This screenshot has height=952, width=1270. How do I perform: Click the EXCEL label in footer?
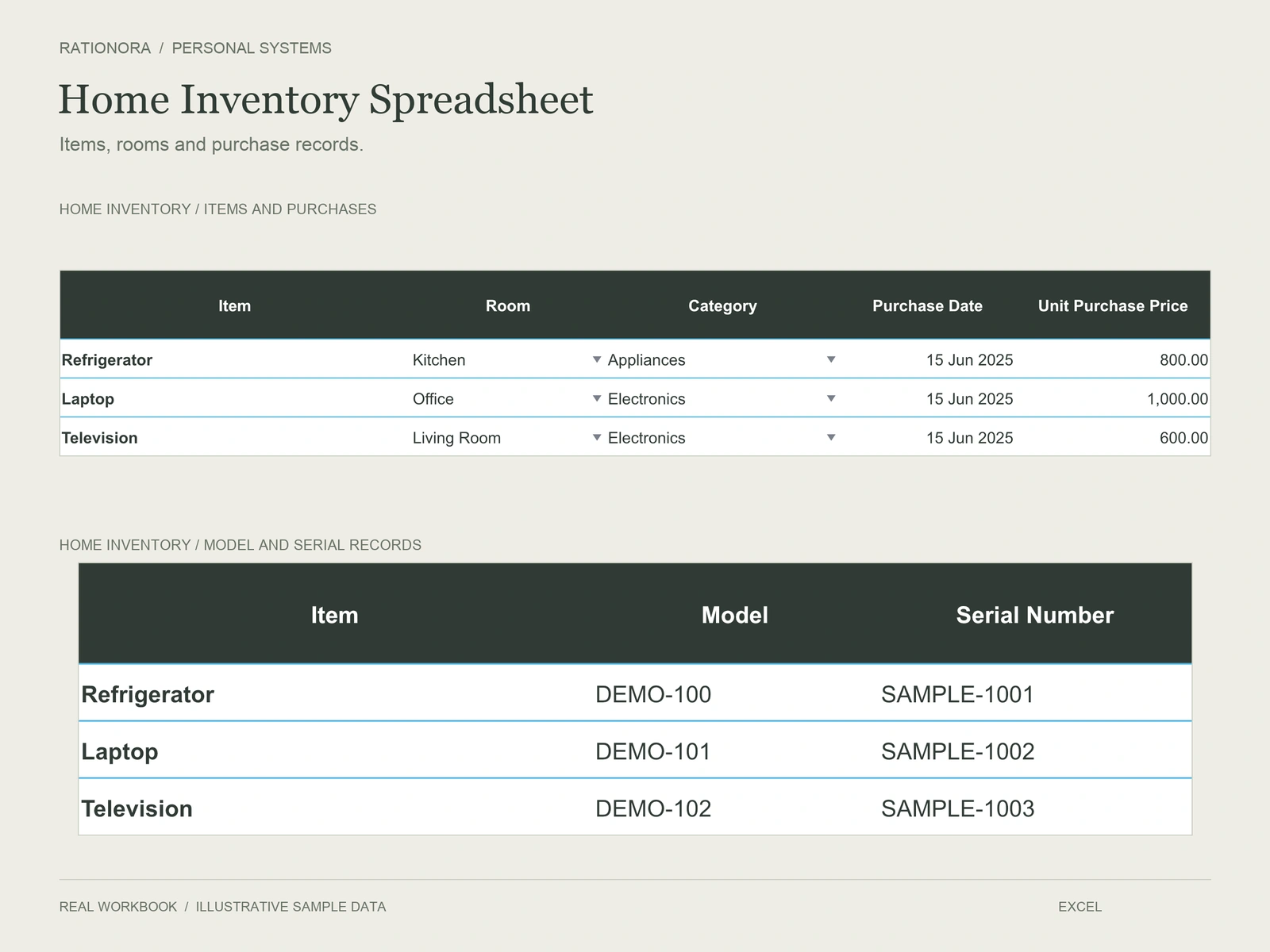pos(1079,907)
